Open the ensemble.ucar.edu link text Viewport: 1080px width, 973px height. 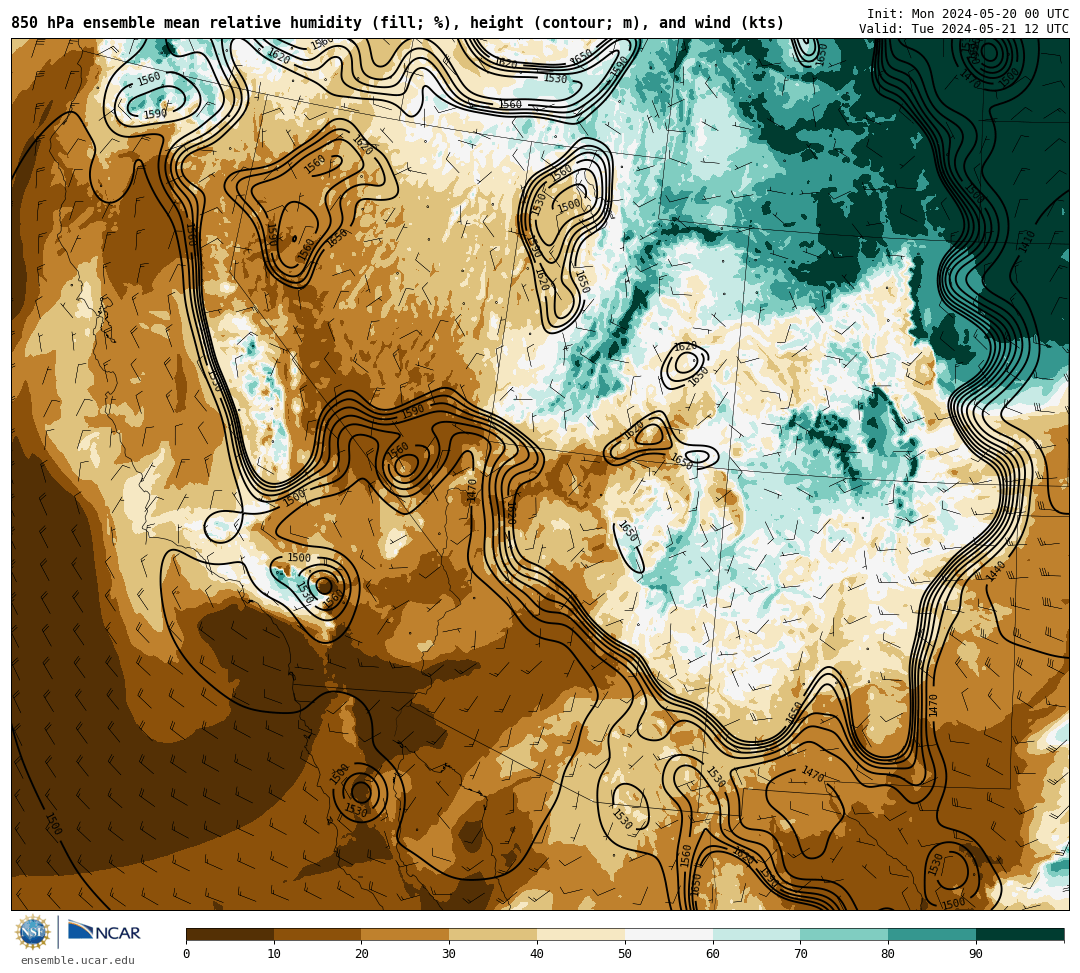click(x=78, y=960)
